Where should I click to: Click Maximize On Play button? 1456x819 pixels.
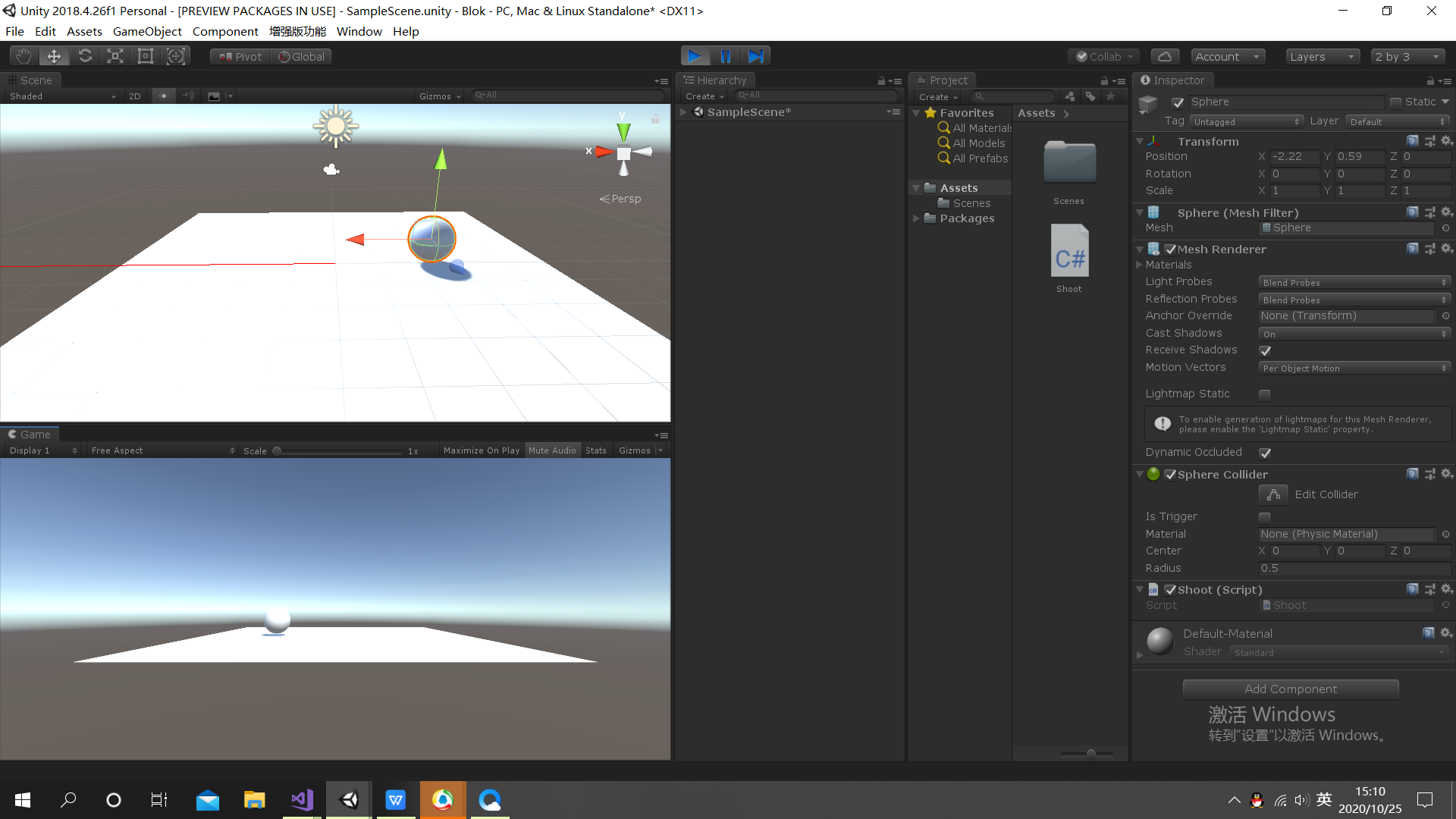pyautogui.click(x=481, y=450)
